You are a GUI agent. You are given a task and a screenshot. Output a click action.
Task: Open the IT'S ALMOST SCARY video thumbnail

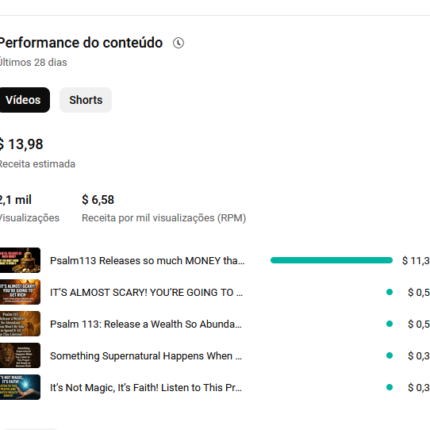(20, 292)
